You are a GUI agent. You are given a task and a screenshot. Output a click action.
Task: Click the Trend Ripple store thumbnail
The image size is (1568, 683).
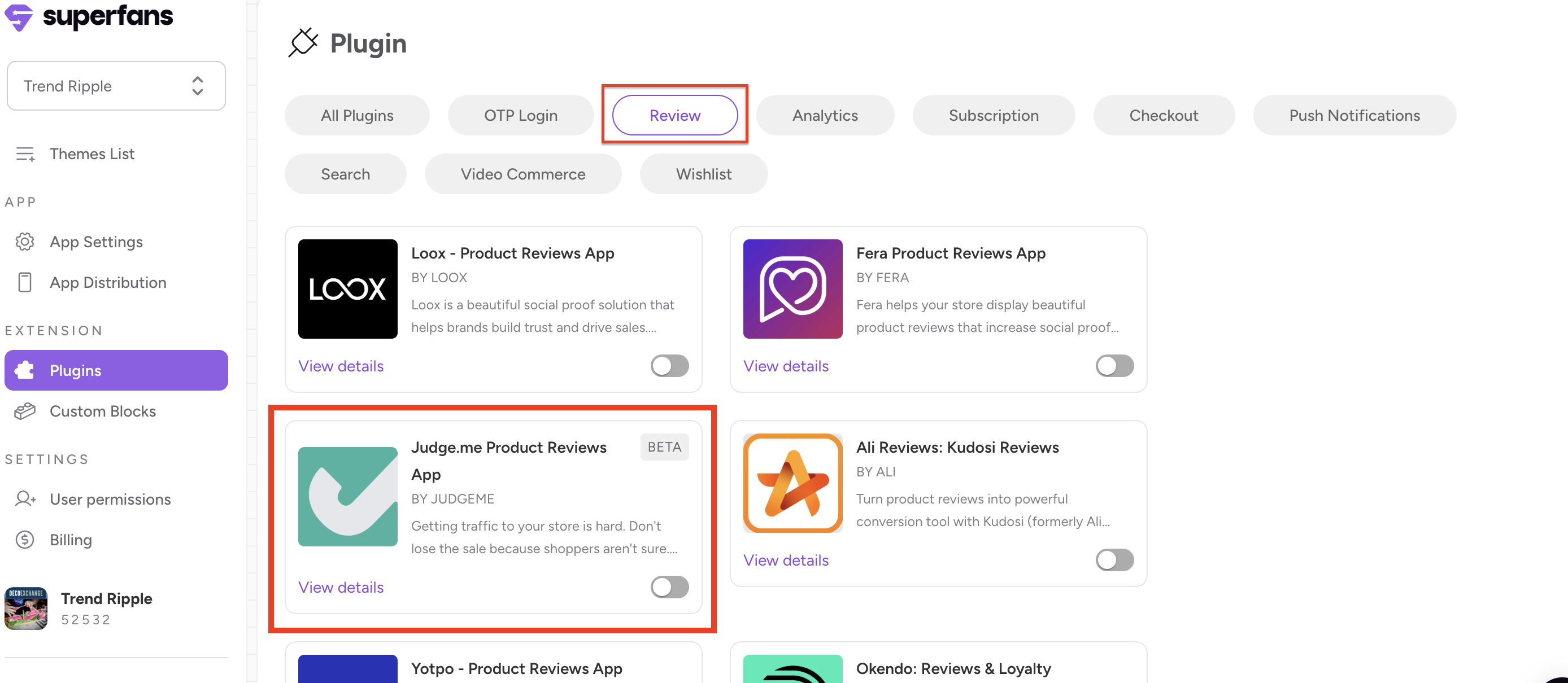click(x=25, y=607)
